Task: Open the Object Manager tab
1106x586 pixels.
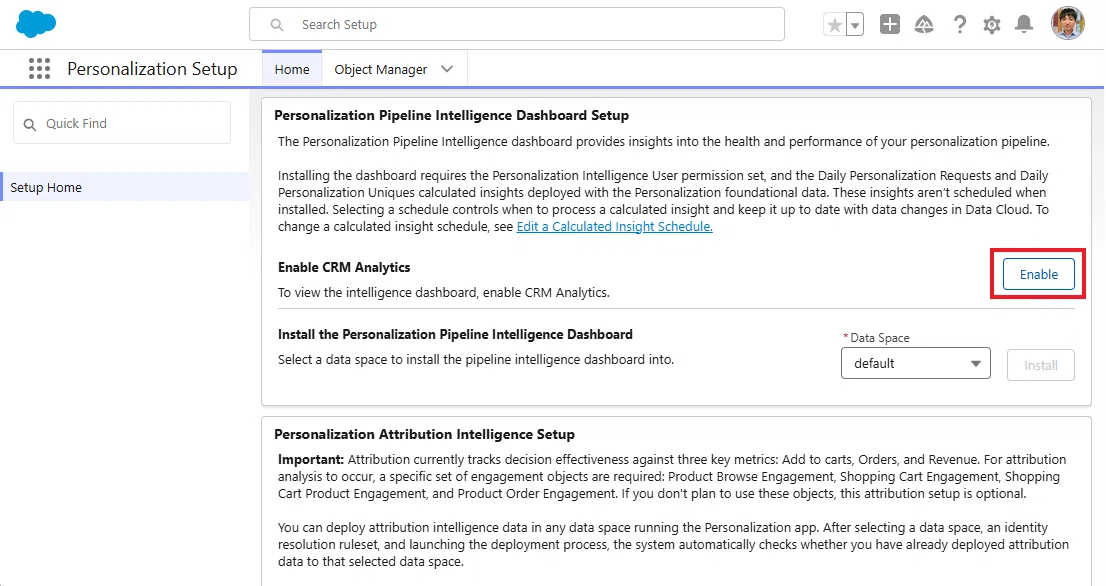Action: point(381,69)
